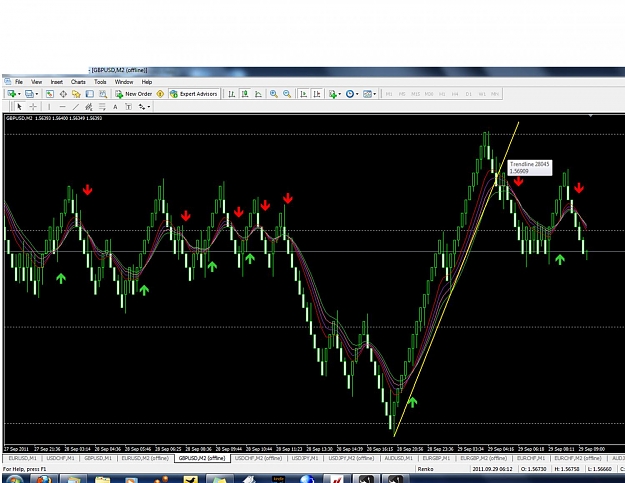Open the File menu
The height and width of the screenshot is (483, 625).
click(x=19, y=82)
